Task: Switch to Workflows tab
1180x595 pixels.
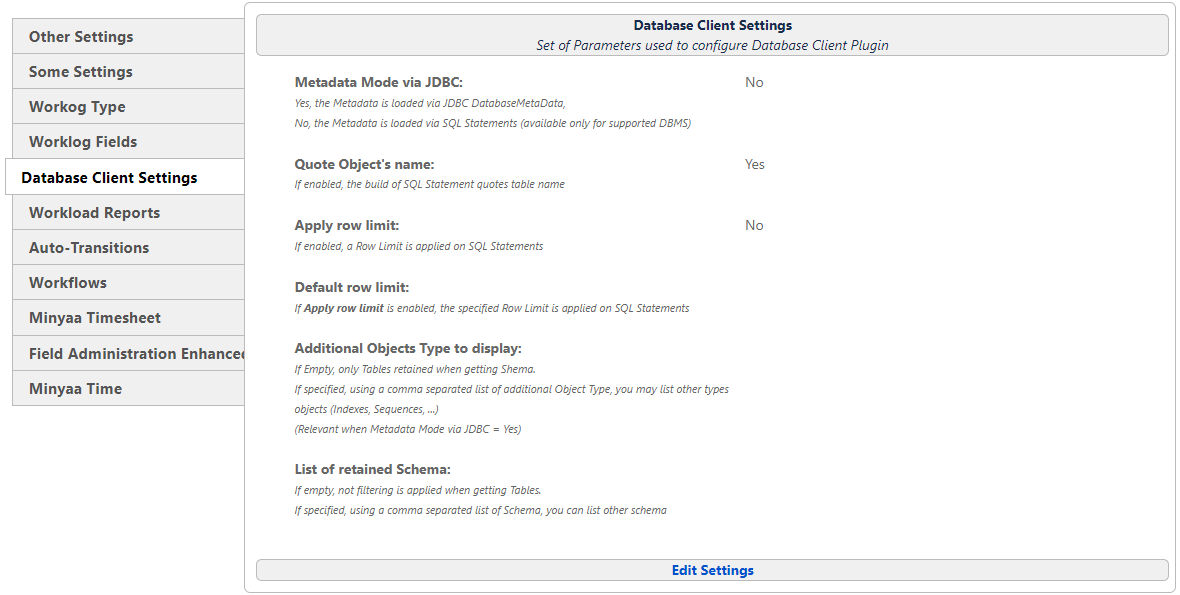Action: coord(68,283)
